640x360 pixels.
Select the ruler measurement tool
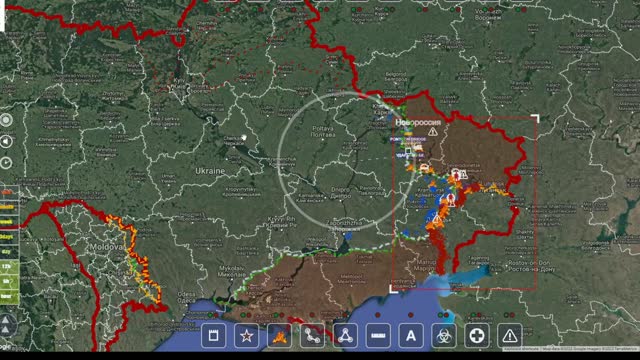378,336
